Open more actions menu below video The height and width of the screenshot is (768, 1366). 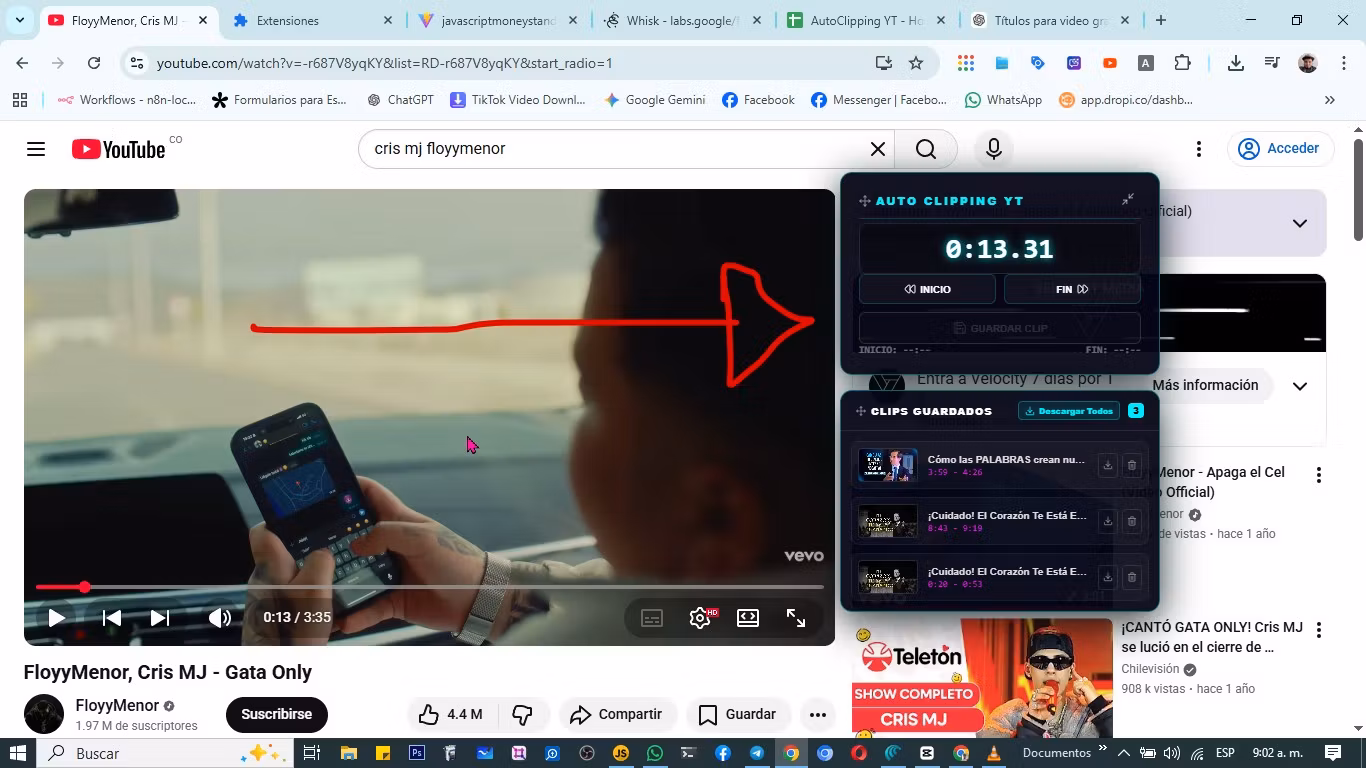tap(818, 714)
